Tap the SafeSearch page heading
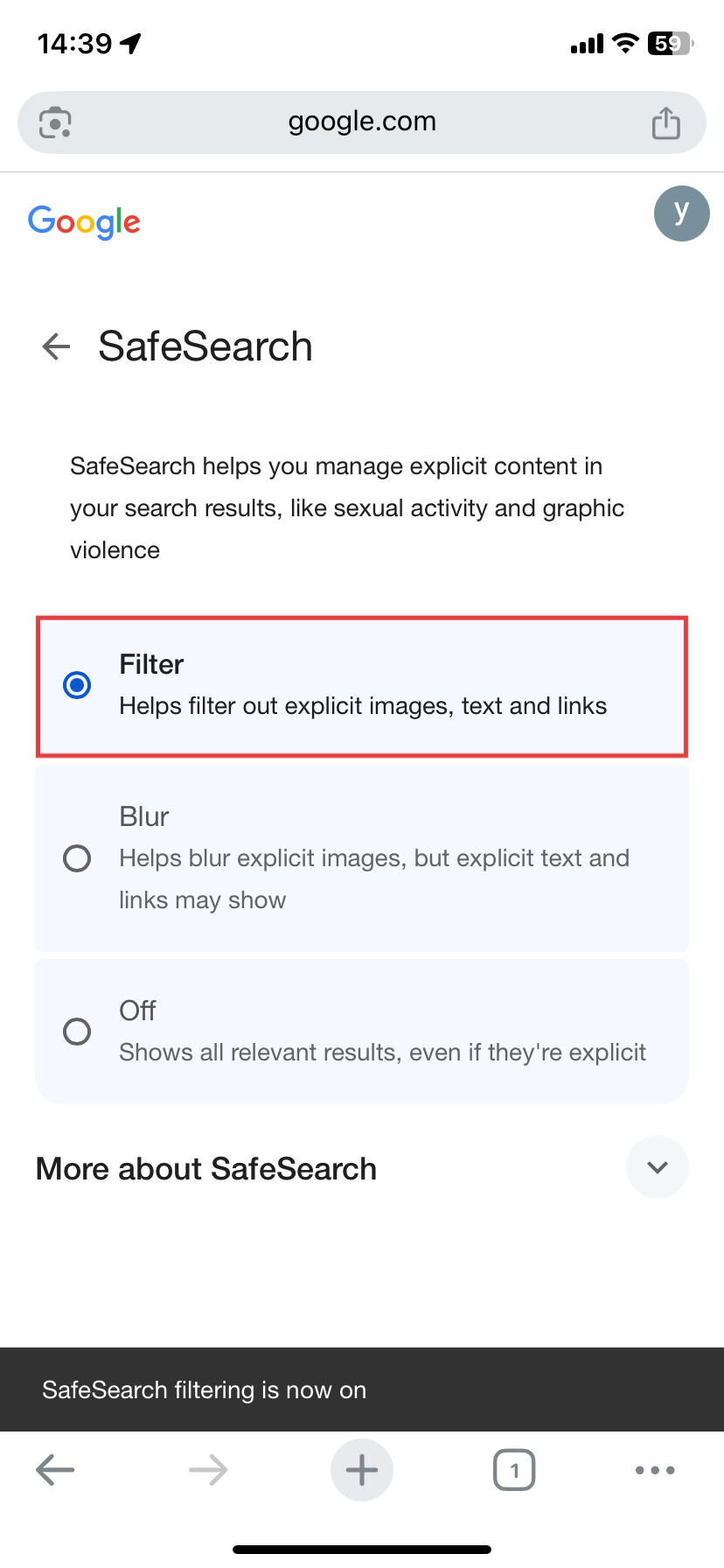The width and height of the screenshot is (724, 1568). coord(206,346)
